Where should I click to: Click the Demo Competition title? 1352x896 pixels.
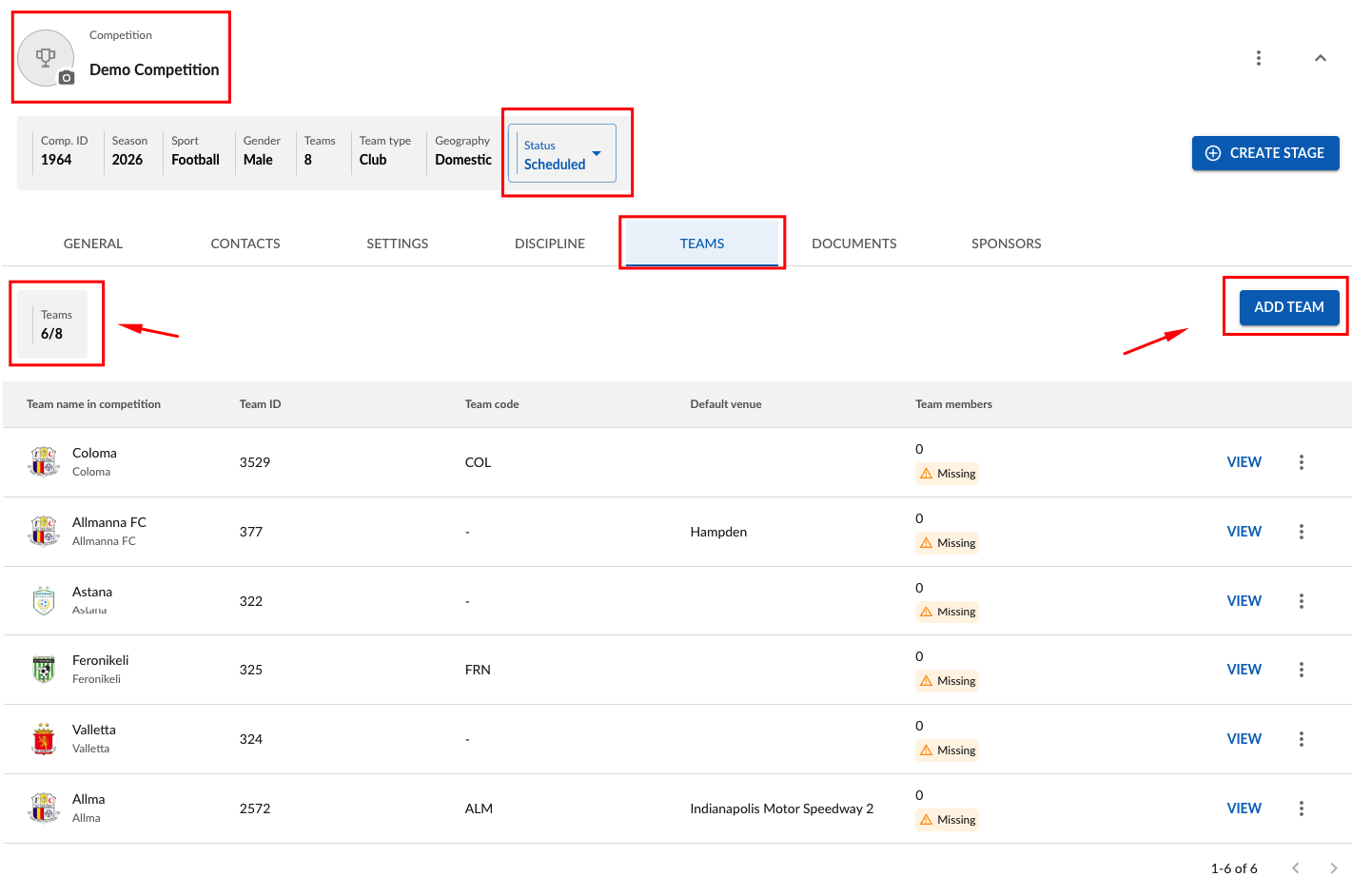point(154,69)
